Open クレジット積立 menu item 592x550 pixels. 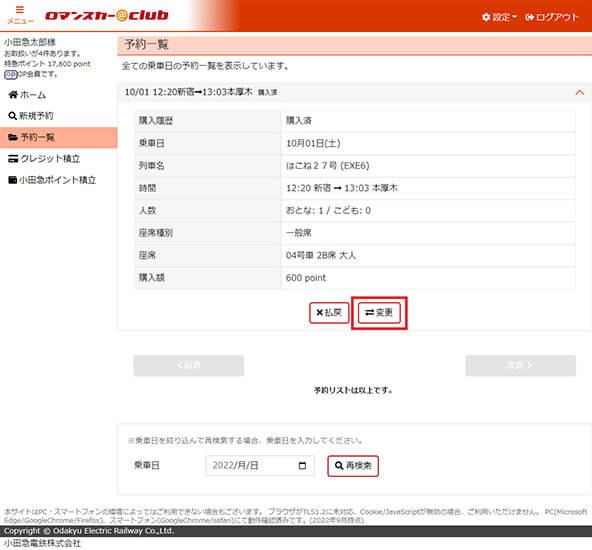[44, 159]
